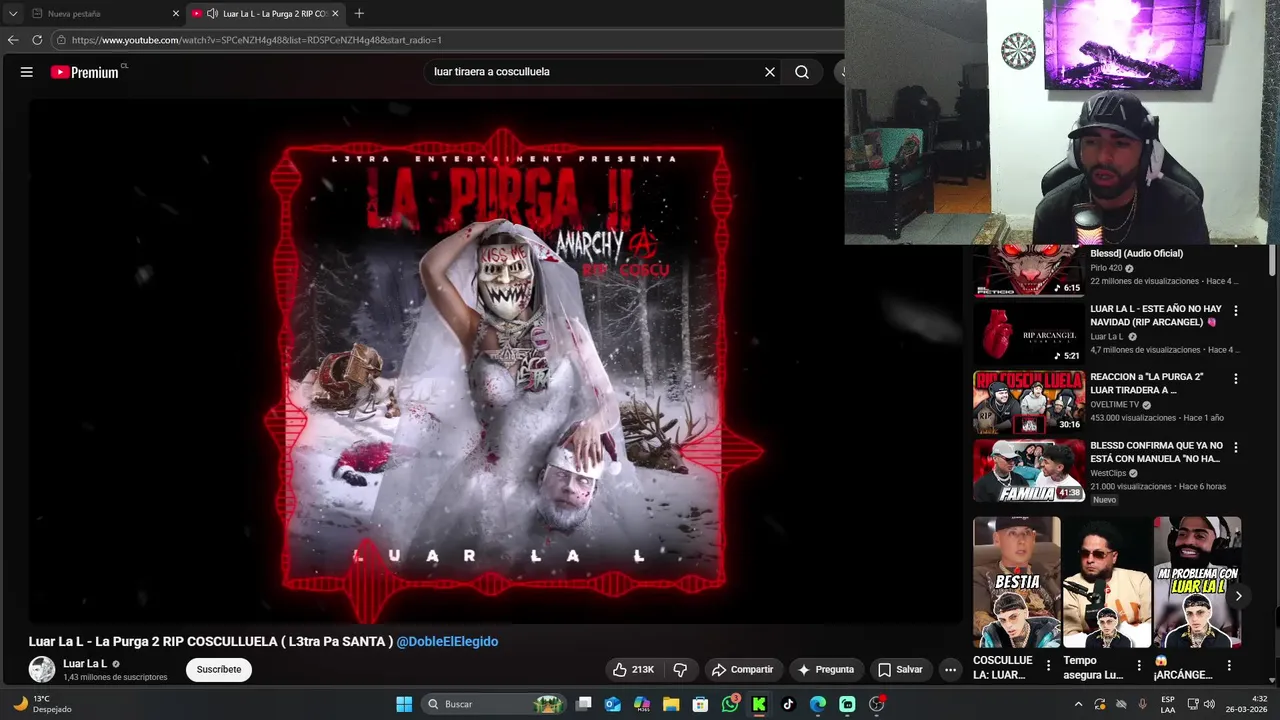Viewport: 1280px width, 720px height.
Task: Play 'ESTE AÑO NO HAY NAVIDAD' thumbnail
Action: pos(1029,333)
